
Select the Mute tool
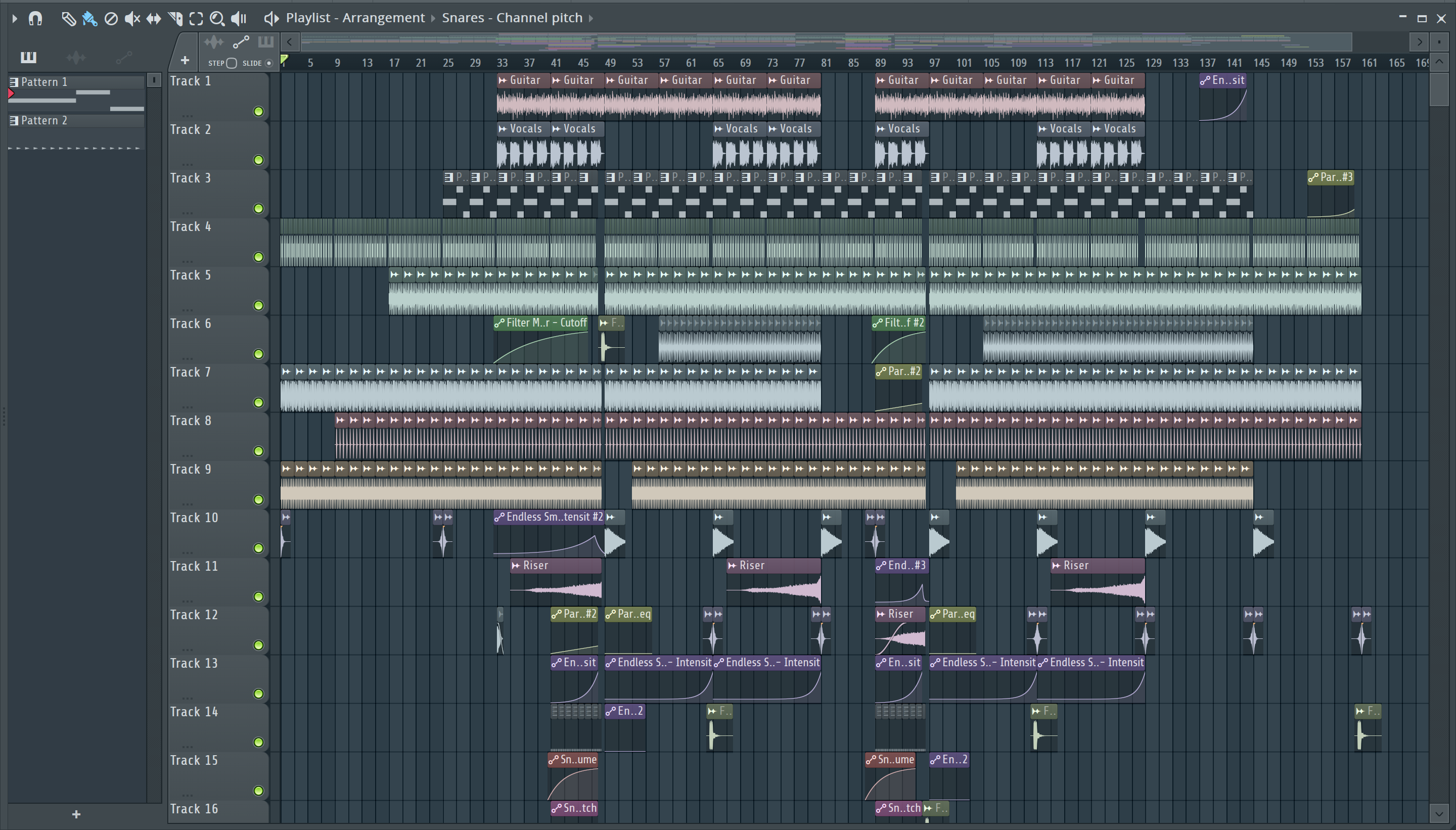(132, 19)
